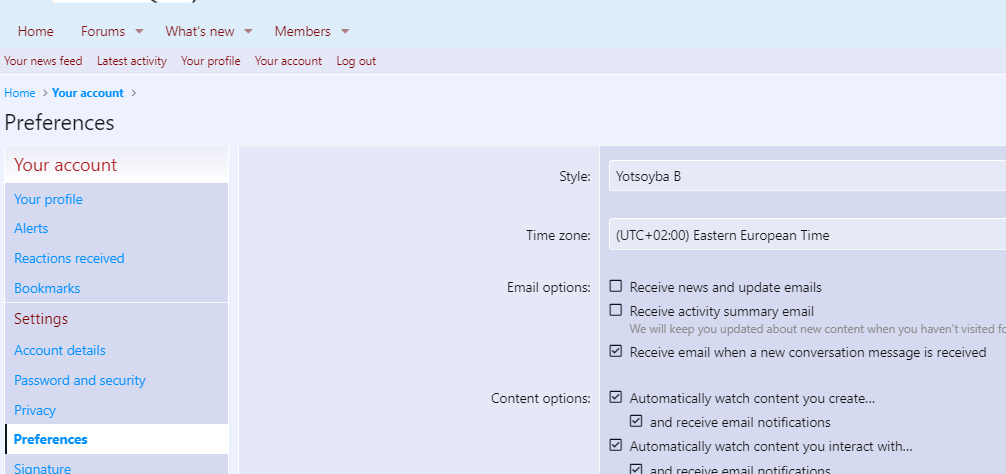
Task: Enable Receive news and update emails
Action: click(x=616, y=287)
